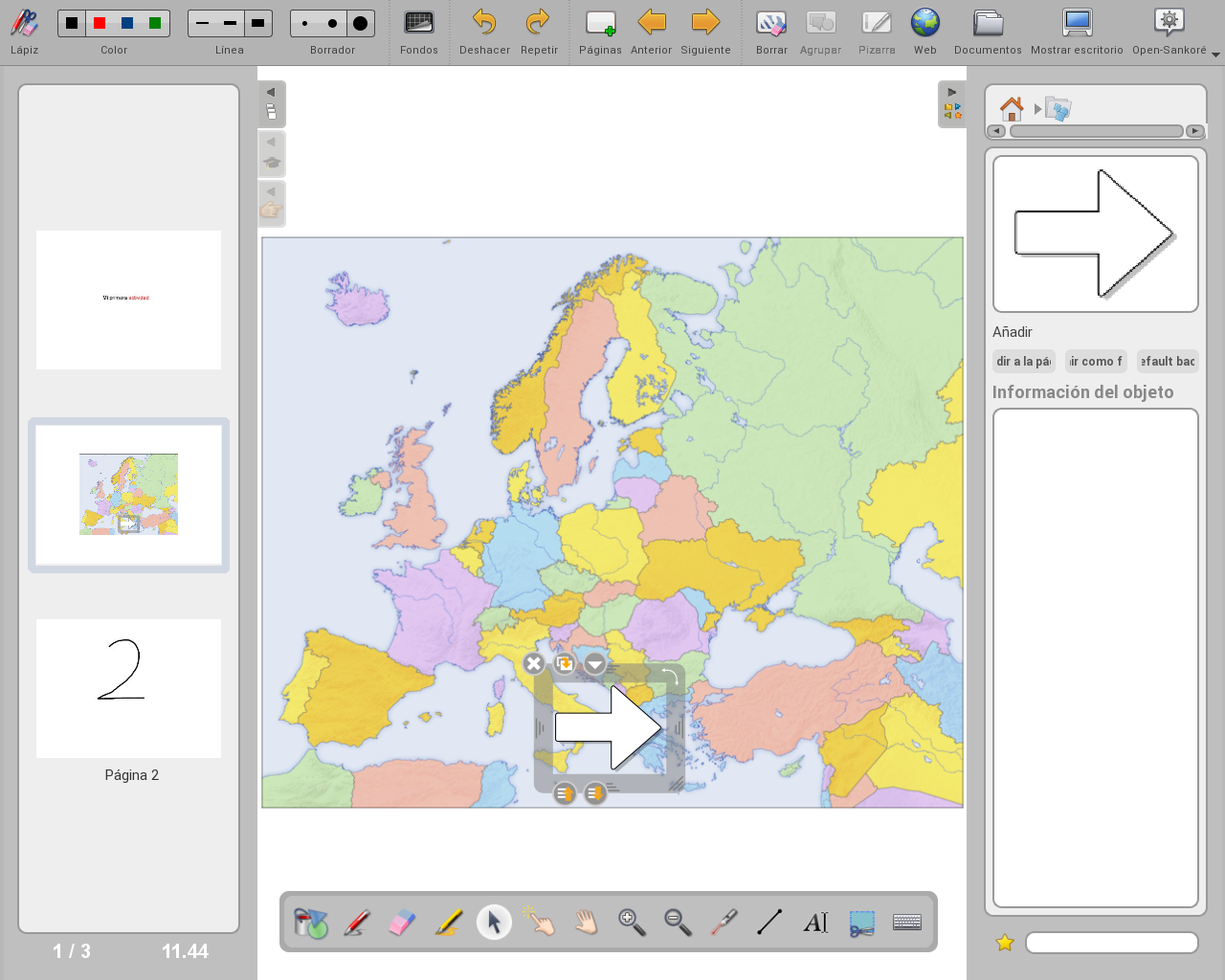This screenshot has width=1225, height=980.
Task: Open the Página 2 thumbnail with handwritten 2
Action: 128,688
